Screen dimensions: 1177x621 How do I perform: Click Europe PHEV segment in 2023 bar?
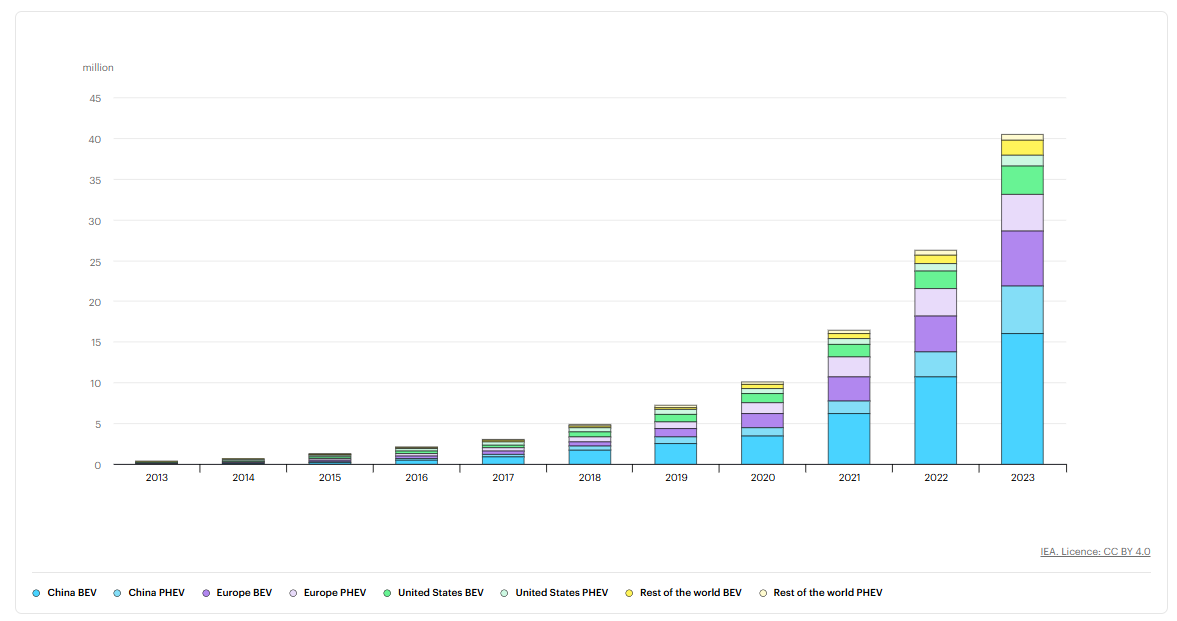click(1022, 213)
